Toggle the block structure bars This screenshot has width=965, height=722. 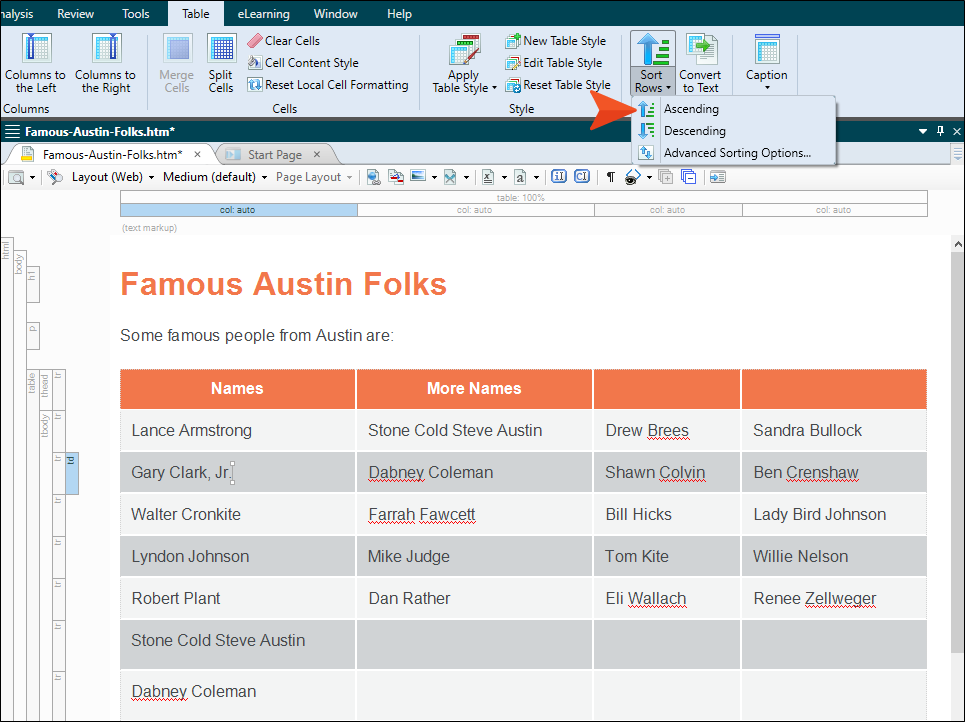tap(559, 177)
